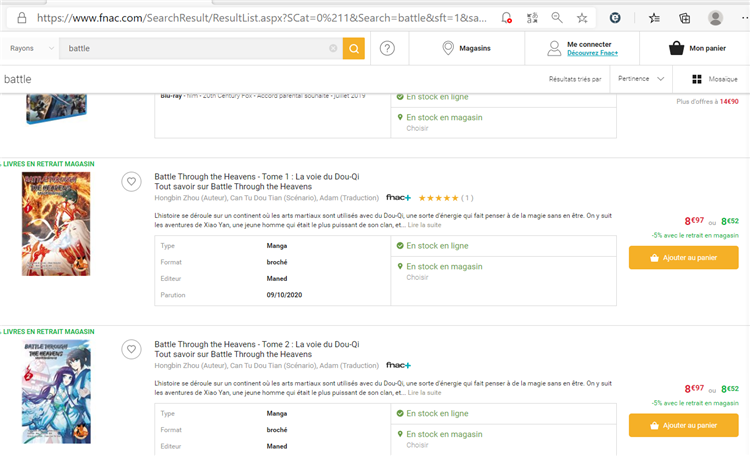The image size is (750, 456).
Task: Add Tome 1 to wishlist heart
Action: coord(131,181)
